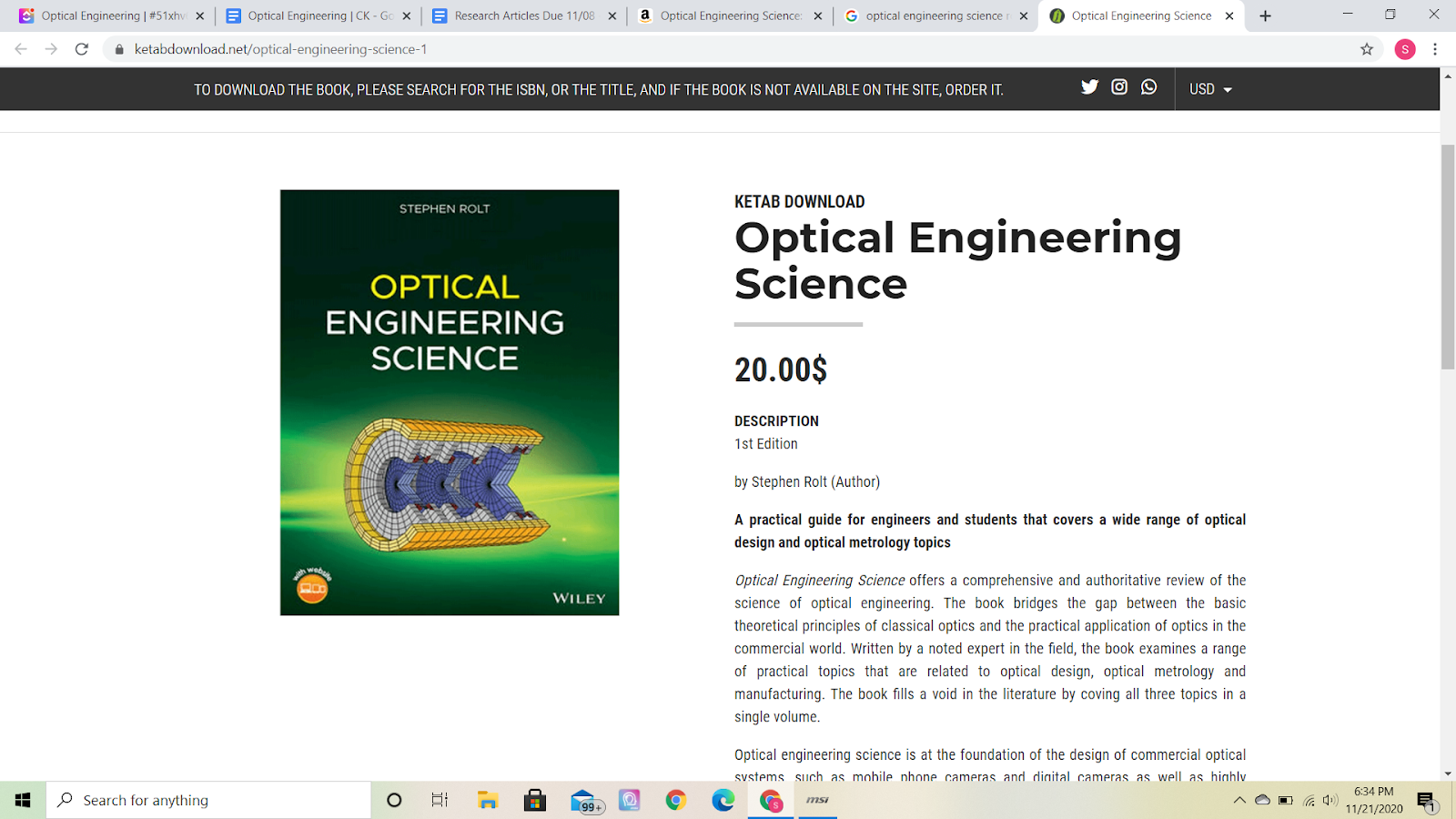Close the 'Optical Engineering | CK' Docs tab
Screen dimensions: 1456x819
[407, 16]
